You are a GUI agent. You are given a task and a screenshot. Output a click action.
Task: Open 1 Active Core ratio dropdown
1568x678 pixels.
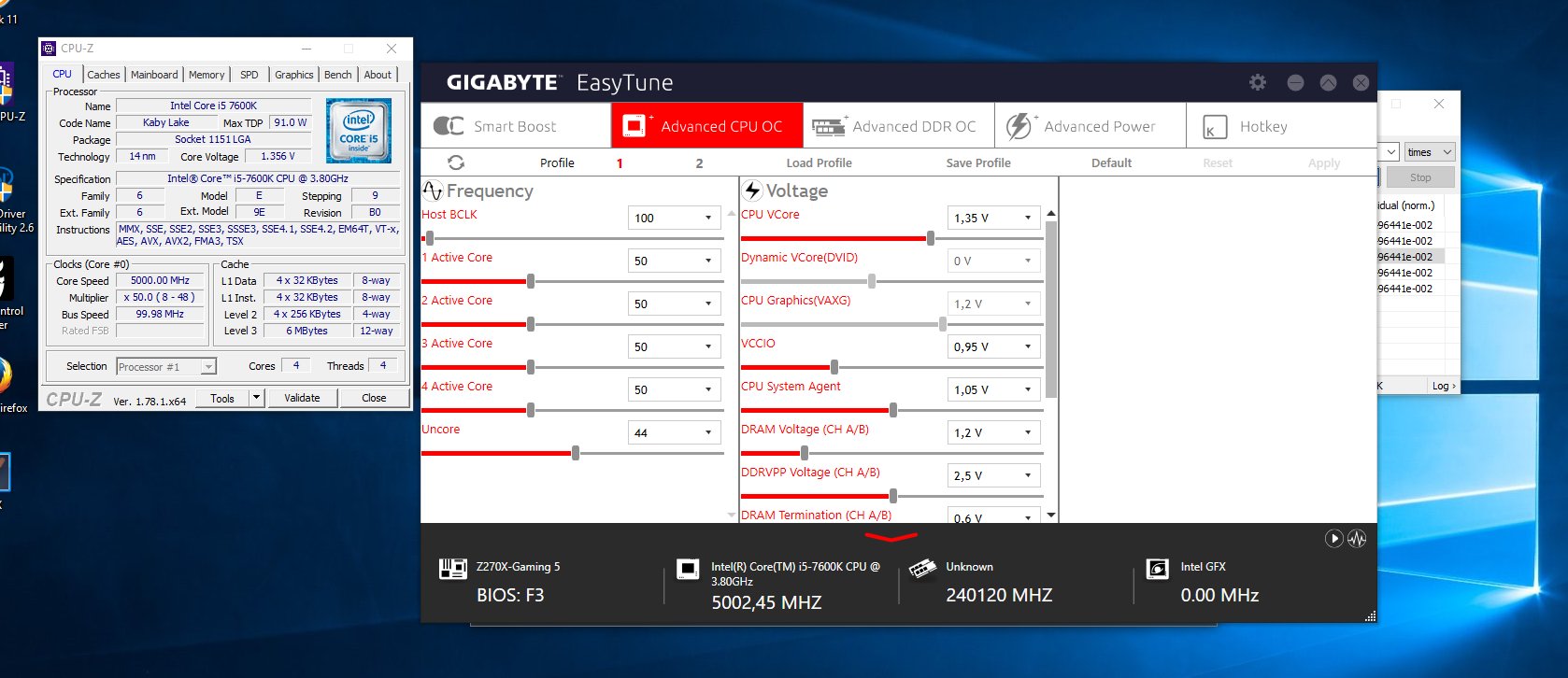708,261
